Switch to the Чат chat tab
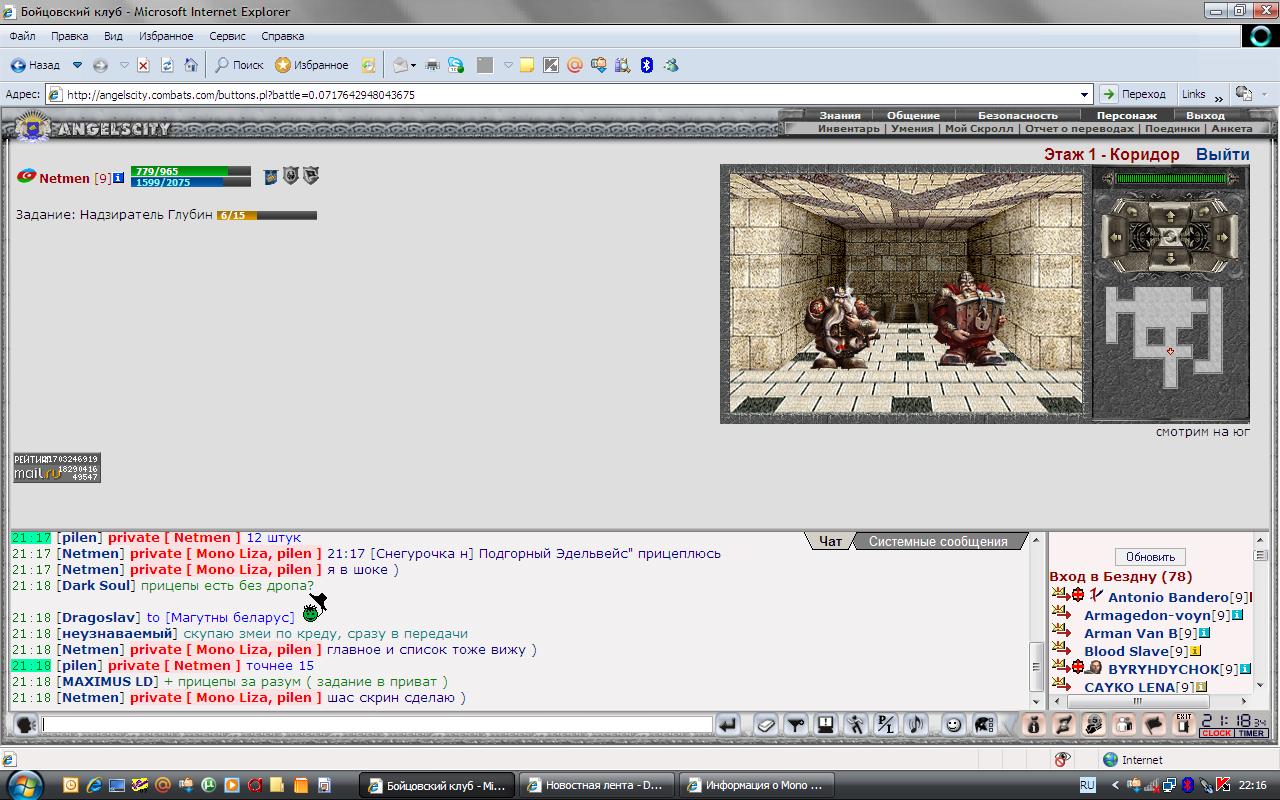This screenshot has height=800, width=1280. pos(830,541)
